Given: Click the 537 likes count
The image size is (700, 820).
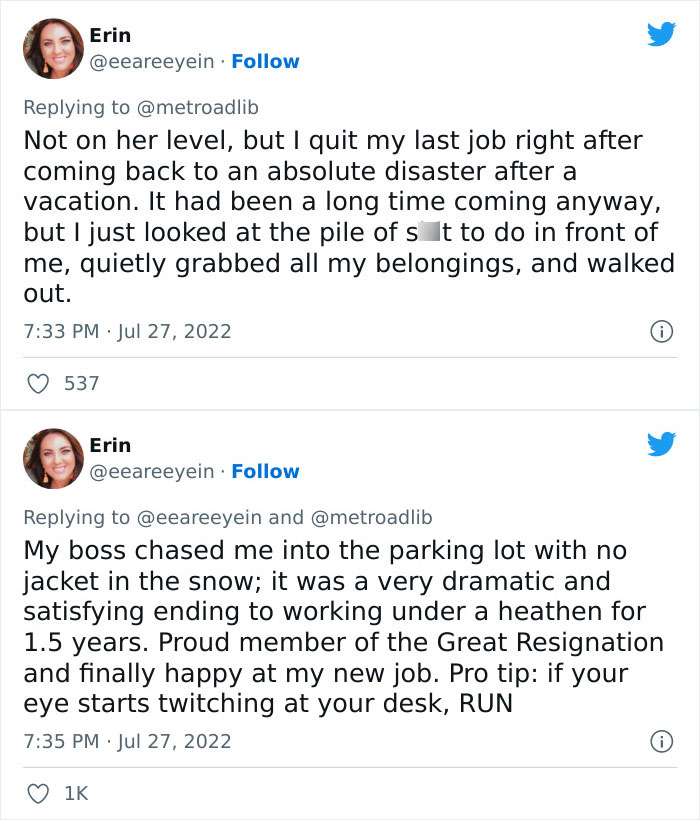Looking at the screenshot, I should pos(81,383).
